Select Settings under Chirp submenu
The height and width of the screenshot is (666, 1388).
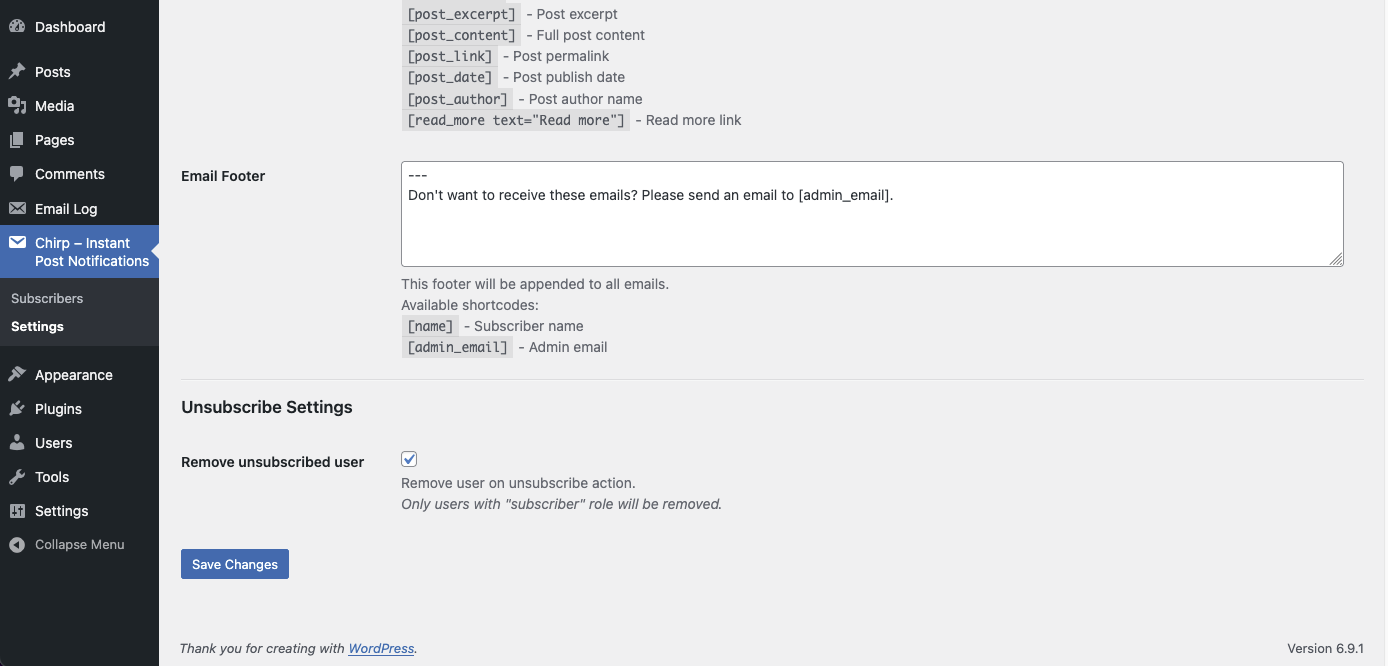37,326
